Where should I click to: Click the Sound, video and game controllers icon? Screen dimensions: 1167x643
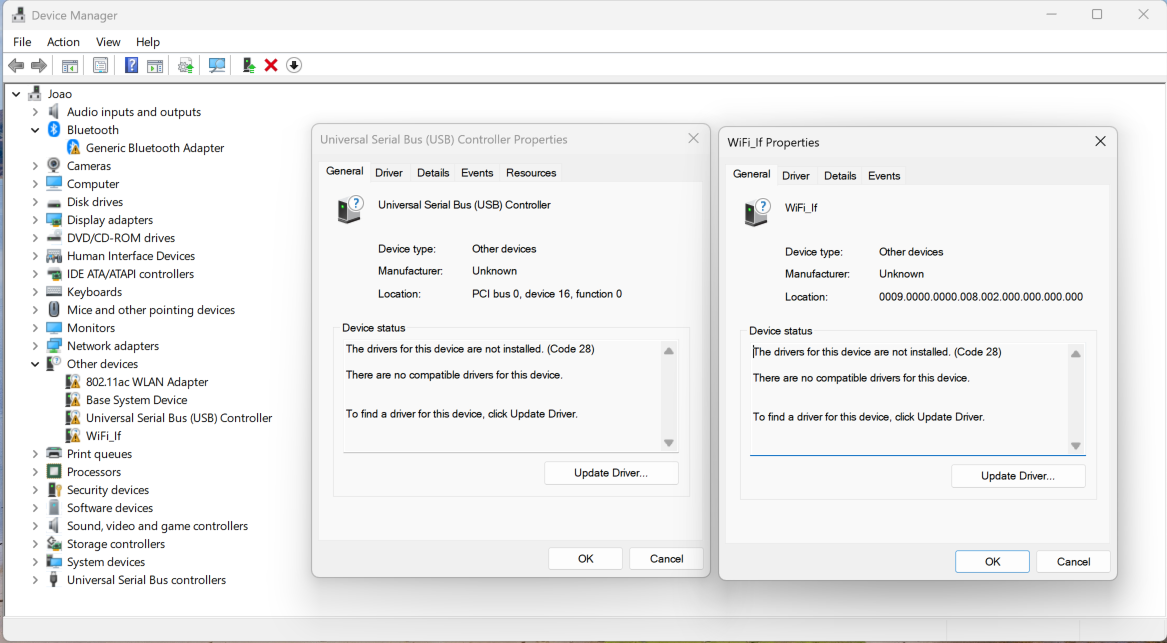click(x=54, y=525)
